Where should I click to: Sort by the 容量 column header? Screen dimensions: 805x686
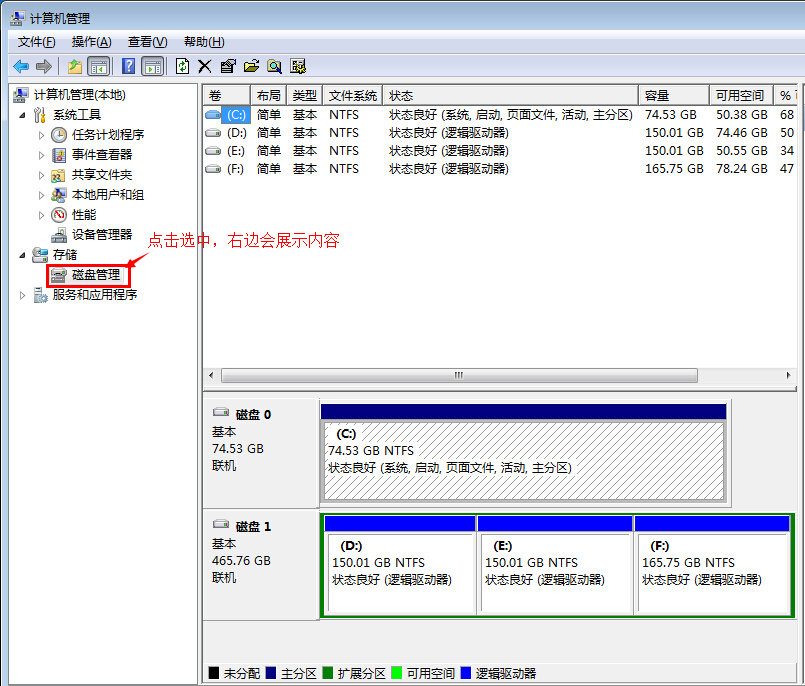tap(672, 95)
